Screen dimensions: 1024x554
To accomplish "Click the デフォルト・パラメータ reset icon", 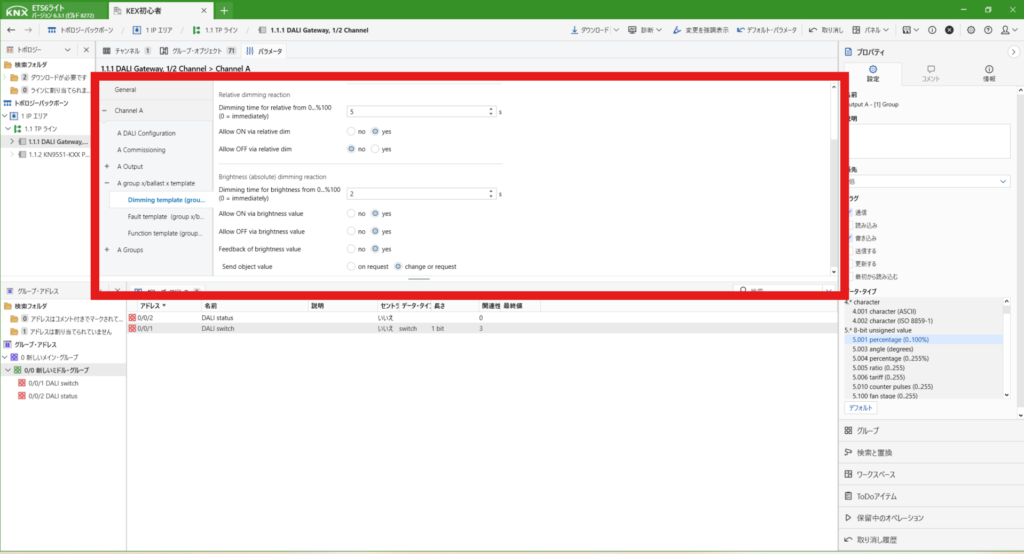I will (739, 30).
